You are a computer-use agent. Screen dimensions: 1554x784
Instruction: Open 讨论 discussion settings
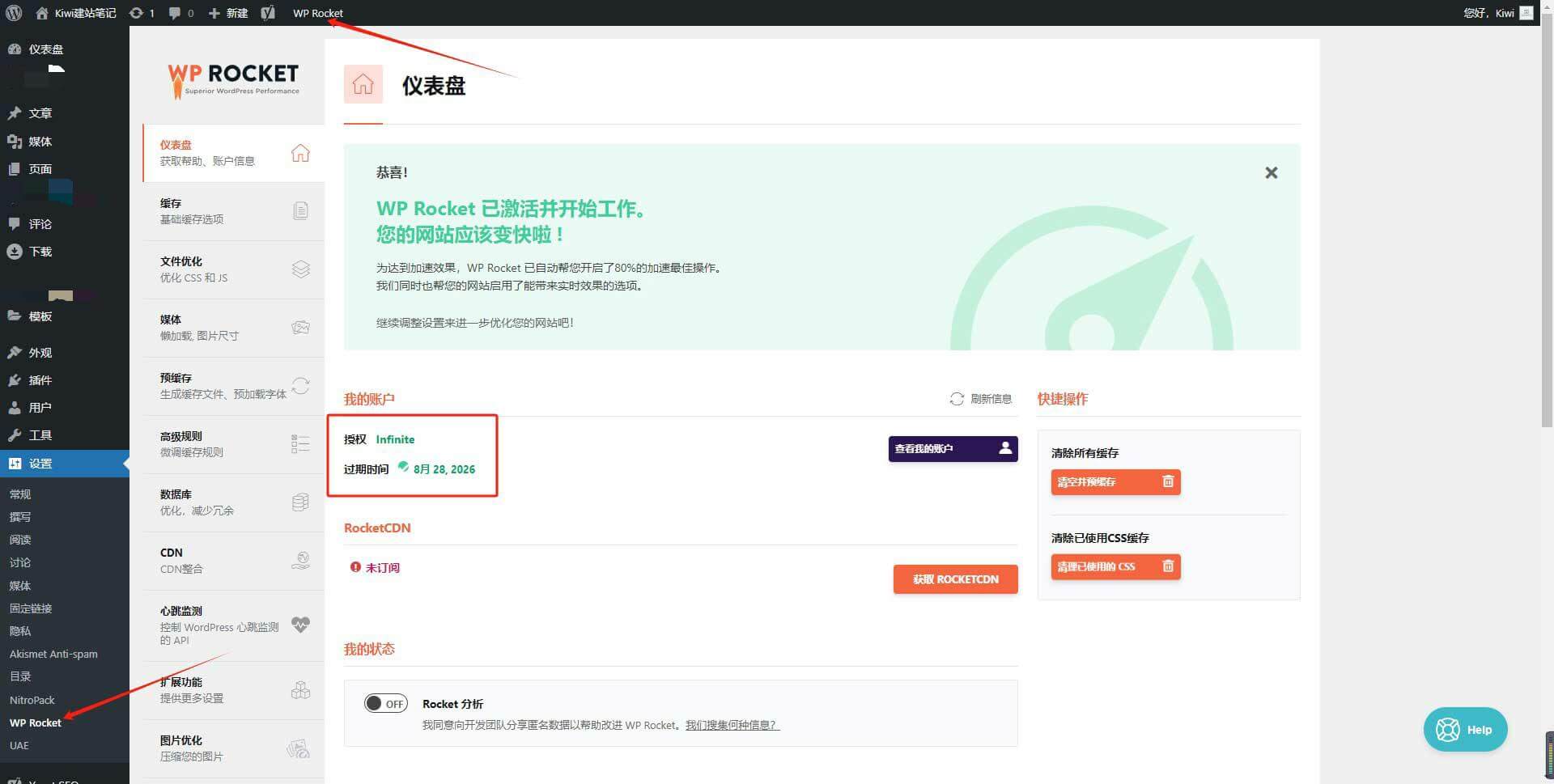(20, 562)
